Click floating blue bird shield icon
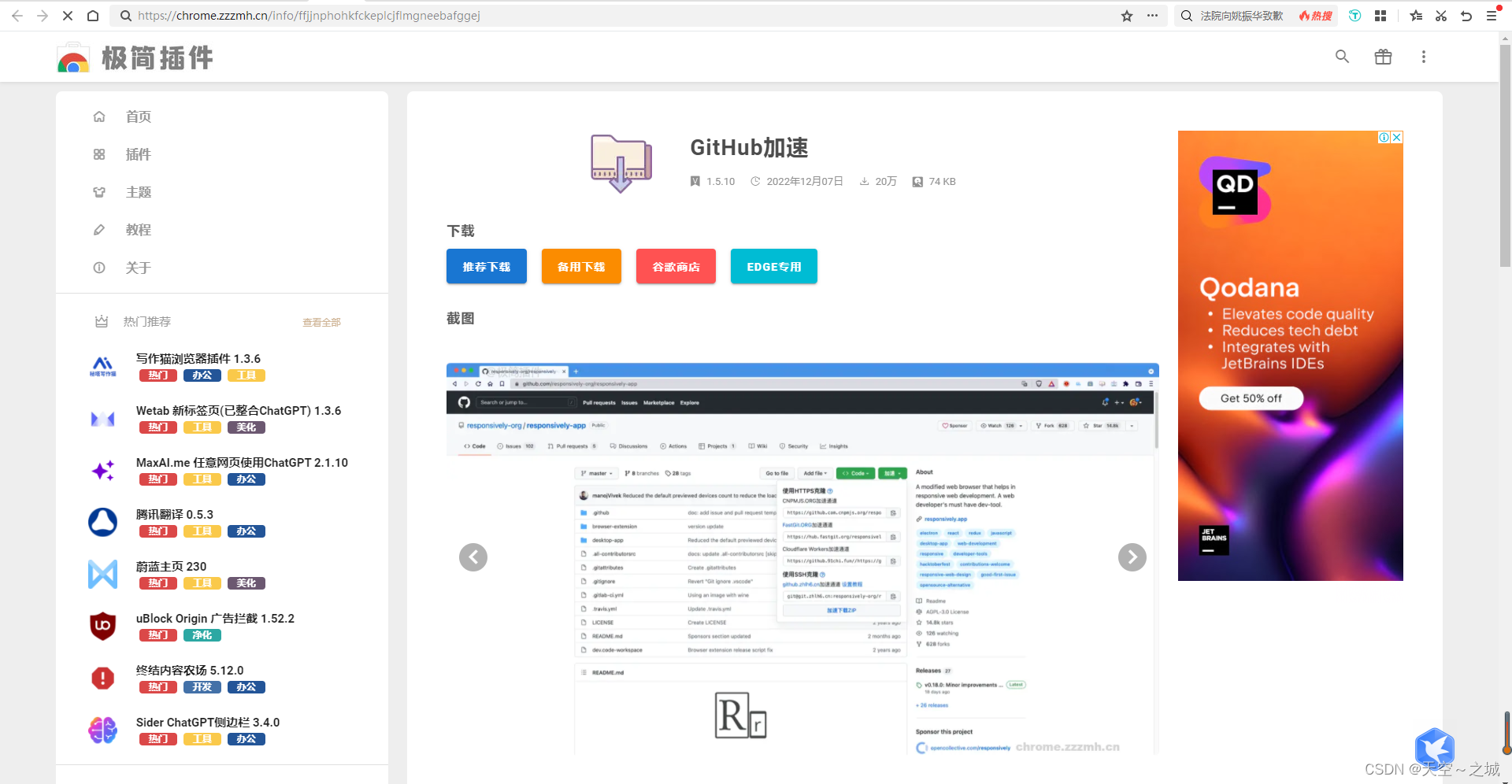Screen dimensions: 1512x784 pos(1435,748)
